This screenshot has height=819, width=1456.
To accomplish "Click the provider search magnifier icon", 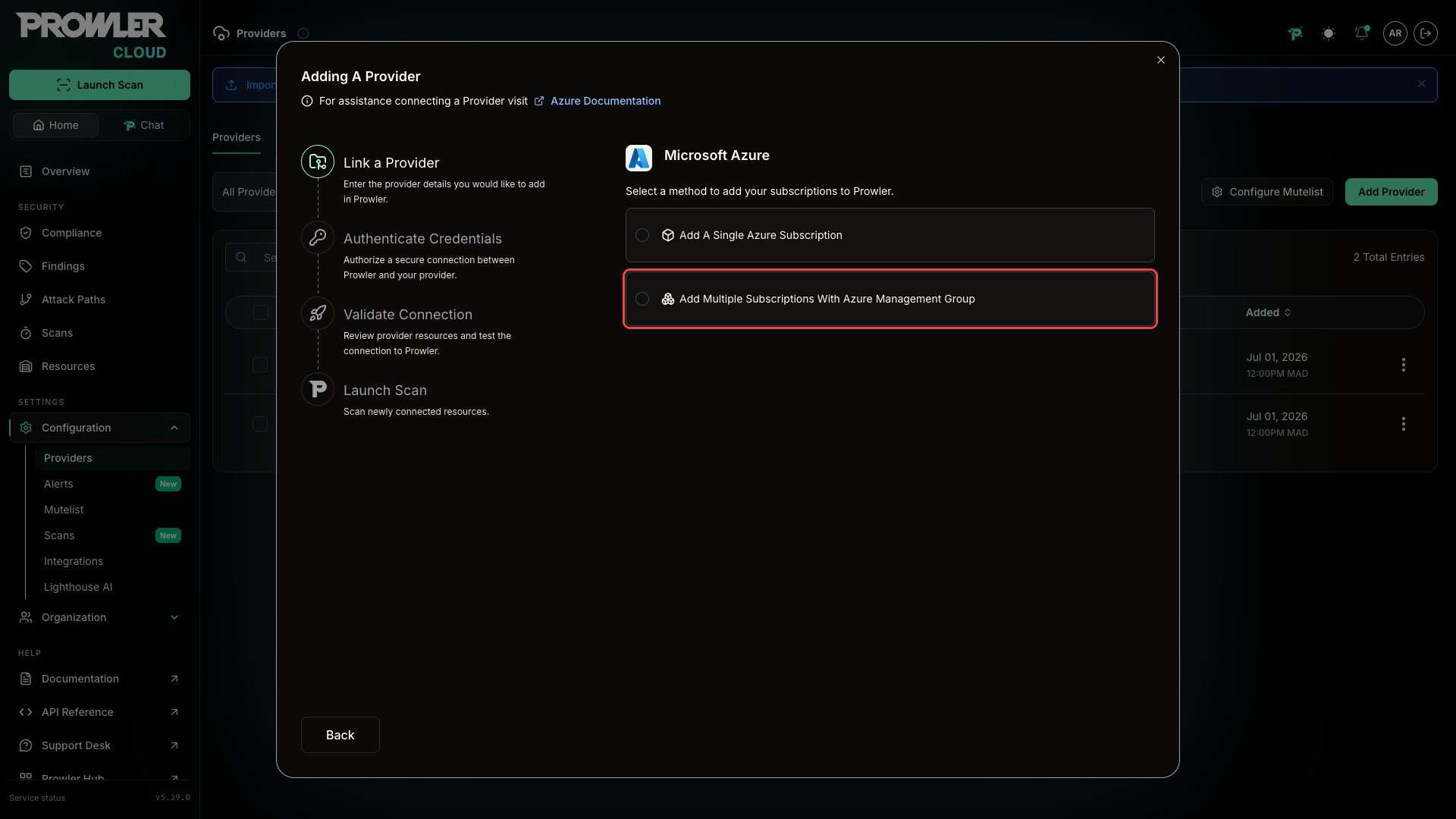I will point(241,258).
